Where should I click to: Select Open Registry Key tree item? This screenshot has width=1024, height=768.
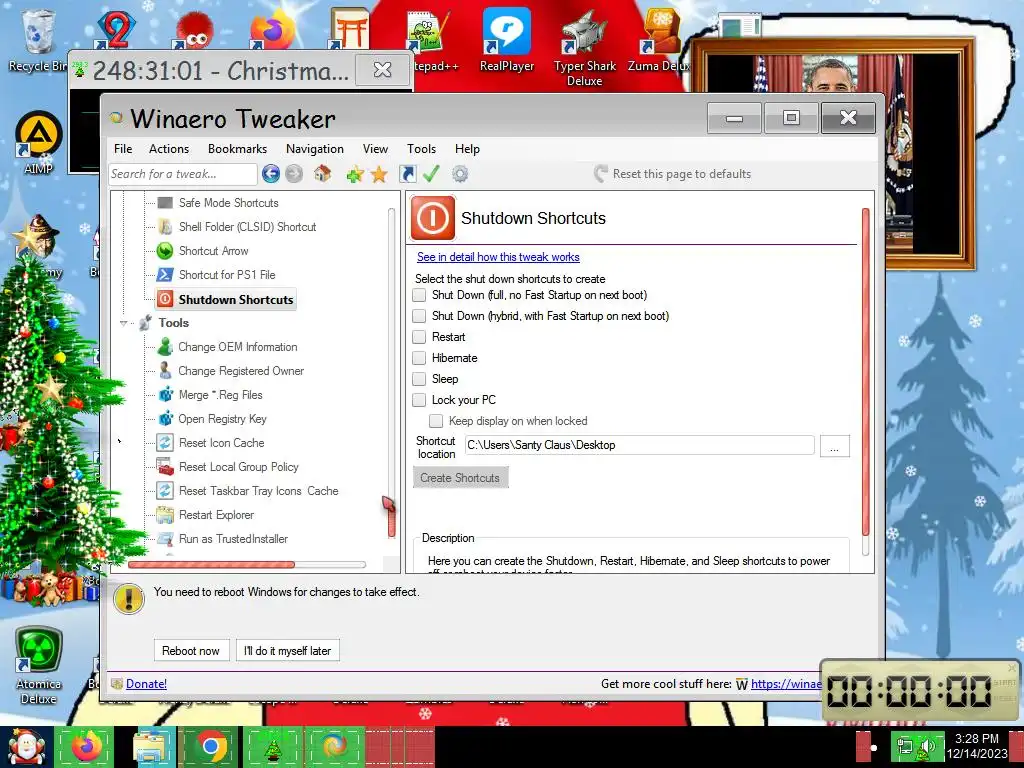(x=223, y=419)
